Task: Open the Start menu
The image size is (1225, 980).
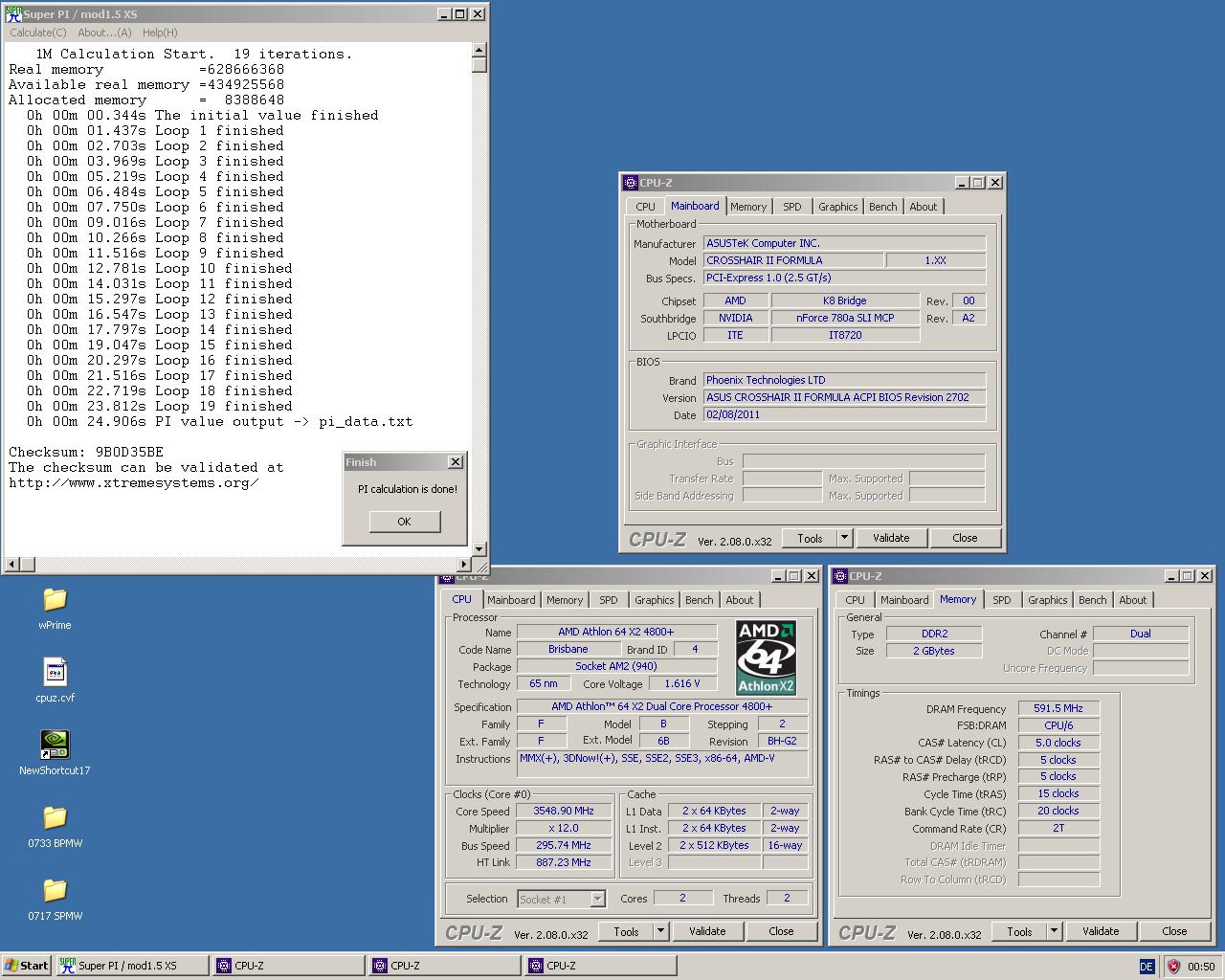Action: click(x=27, y=966)
